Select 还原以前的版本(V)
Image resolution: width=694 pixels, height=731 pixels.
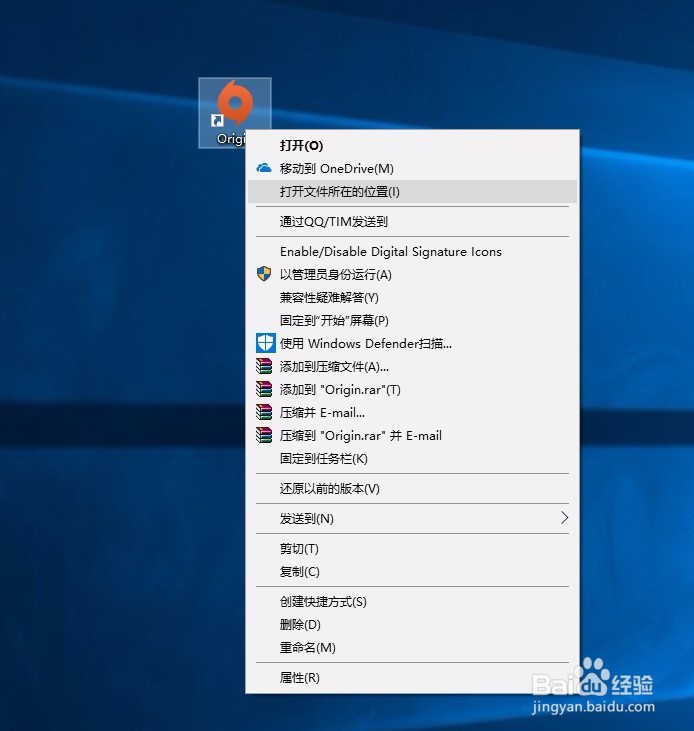click(412, 489)
